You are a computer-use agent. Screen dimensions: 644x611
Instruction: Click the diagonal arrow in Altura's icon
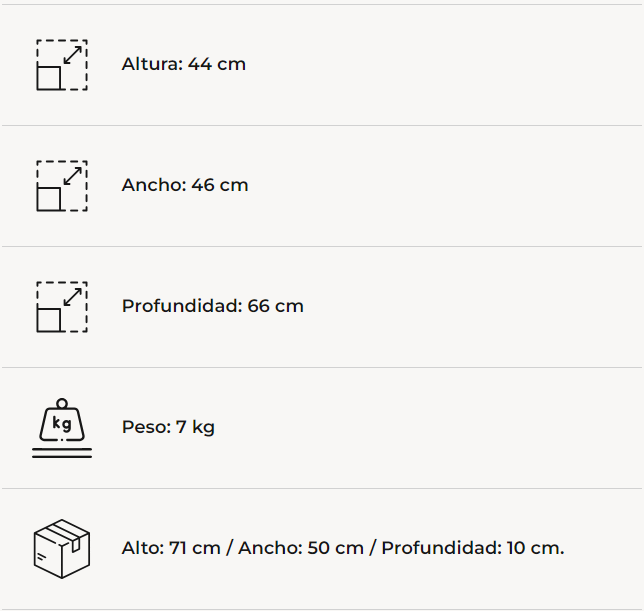click(x=73, y=55)
